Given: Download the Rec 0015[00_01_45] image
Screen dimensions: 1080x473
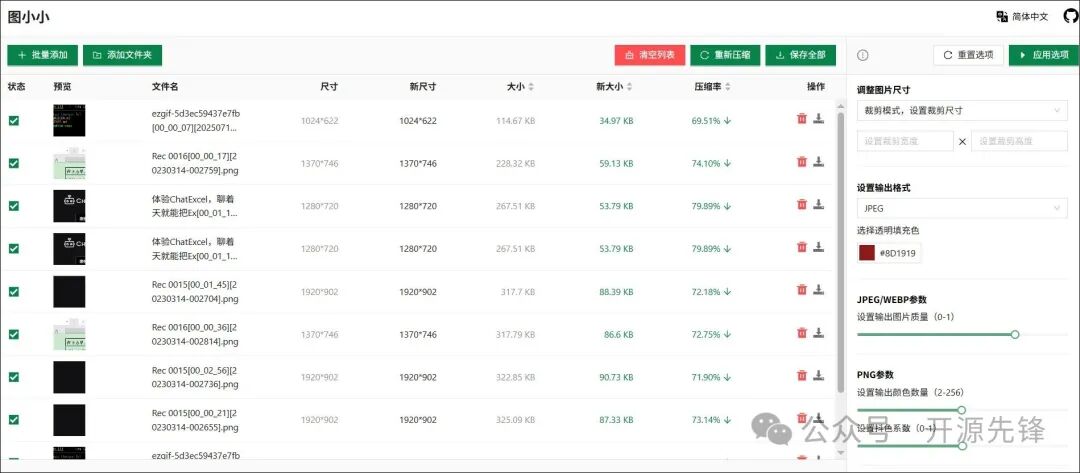Looking at the screenshot, I should coord(818,290).
